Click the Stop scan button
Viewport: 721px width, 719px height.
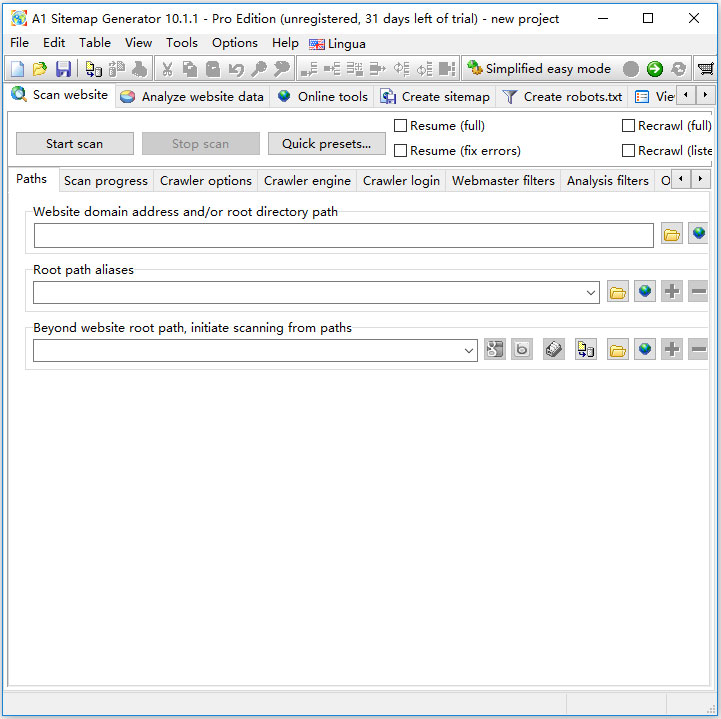(x=200, y=144)
